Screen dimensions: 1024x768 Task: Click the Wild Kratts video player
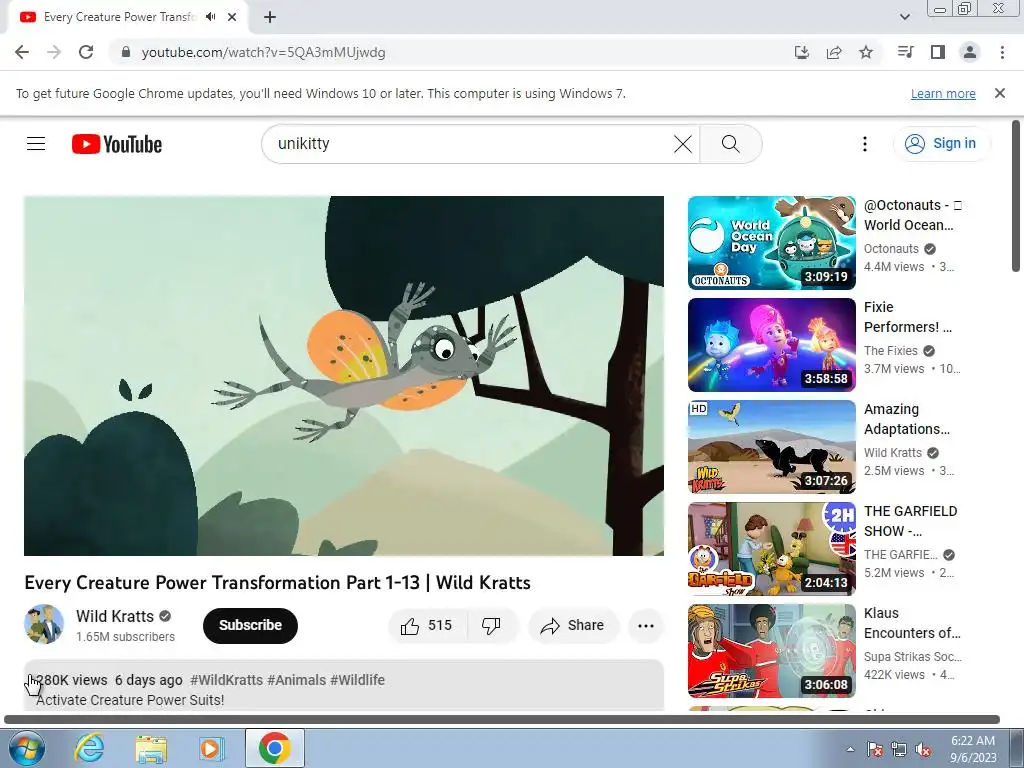click(344, 376)
